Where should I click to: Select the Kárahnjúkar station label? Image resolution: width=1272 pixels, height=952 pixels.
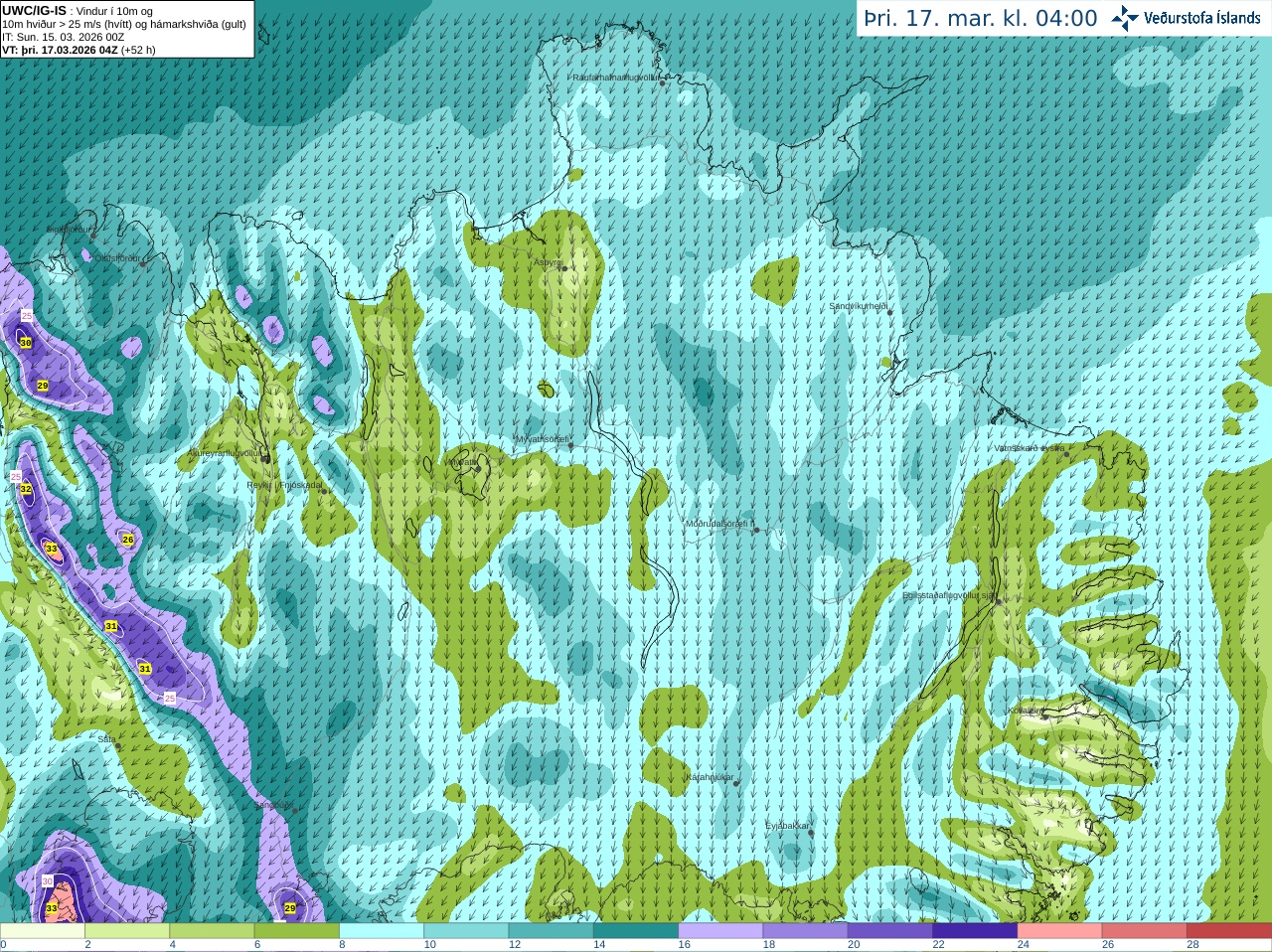click(710, 777)
